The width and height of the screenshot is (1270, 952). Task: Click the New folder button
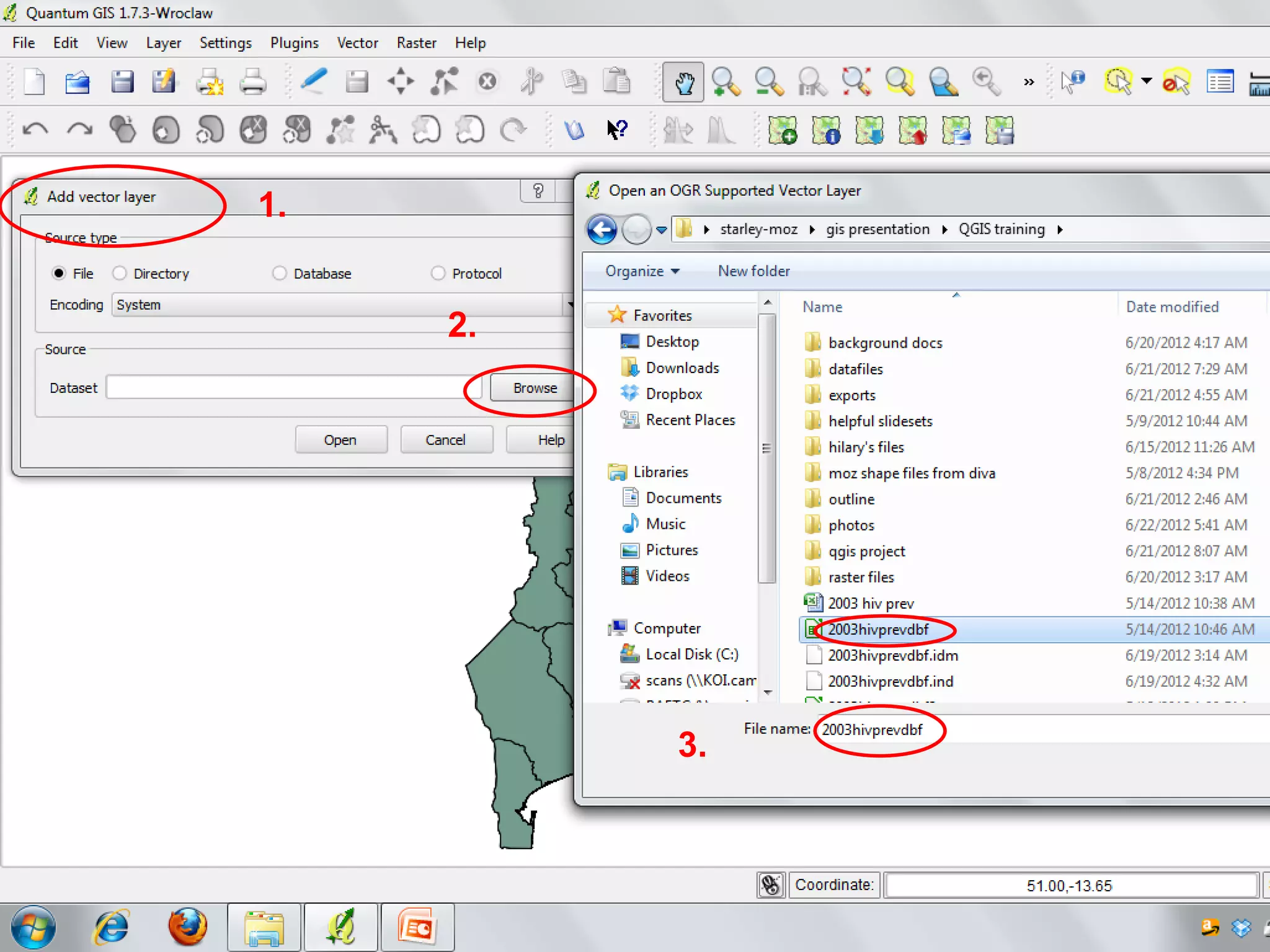coord(753,271)
